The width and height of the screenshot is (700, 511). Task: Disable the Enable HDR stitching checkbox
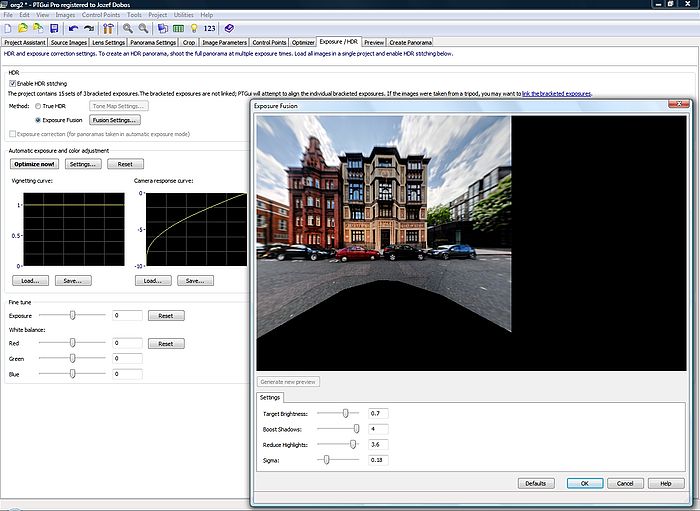[15, 83]
